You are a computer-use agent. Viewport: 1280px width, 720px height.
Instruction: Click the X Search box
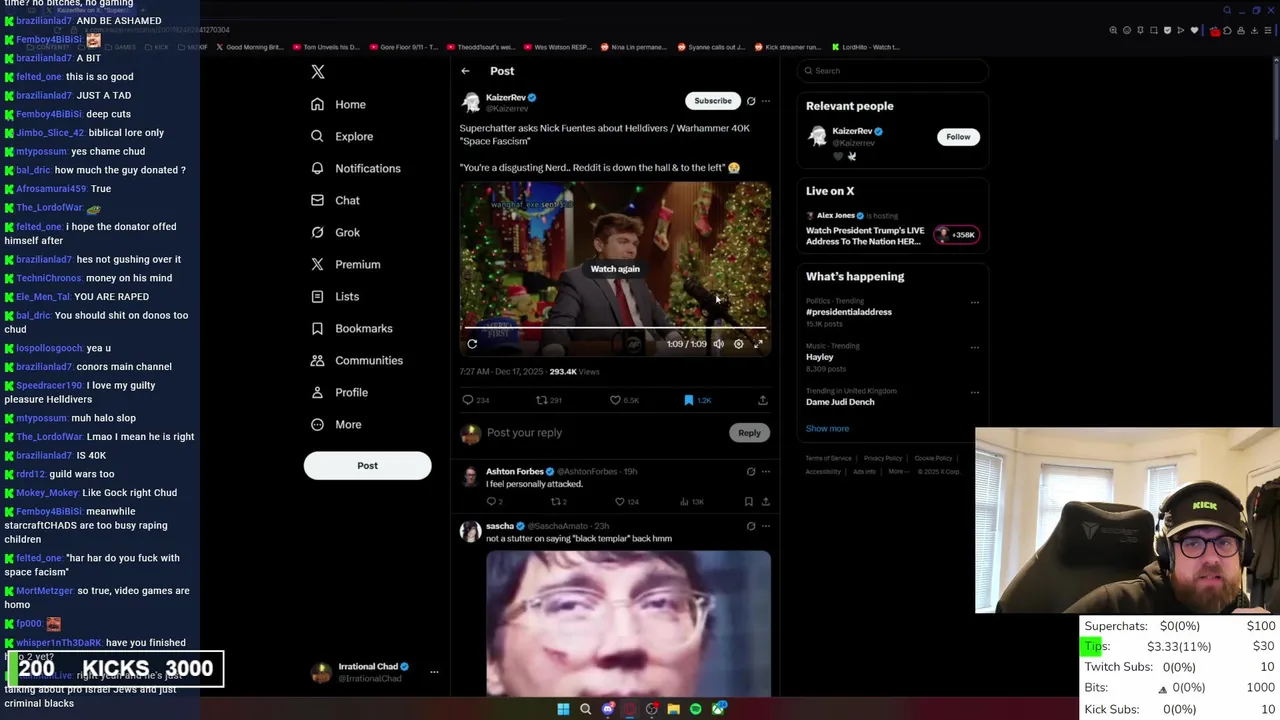pyautogui.click(x=893, y=71)
